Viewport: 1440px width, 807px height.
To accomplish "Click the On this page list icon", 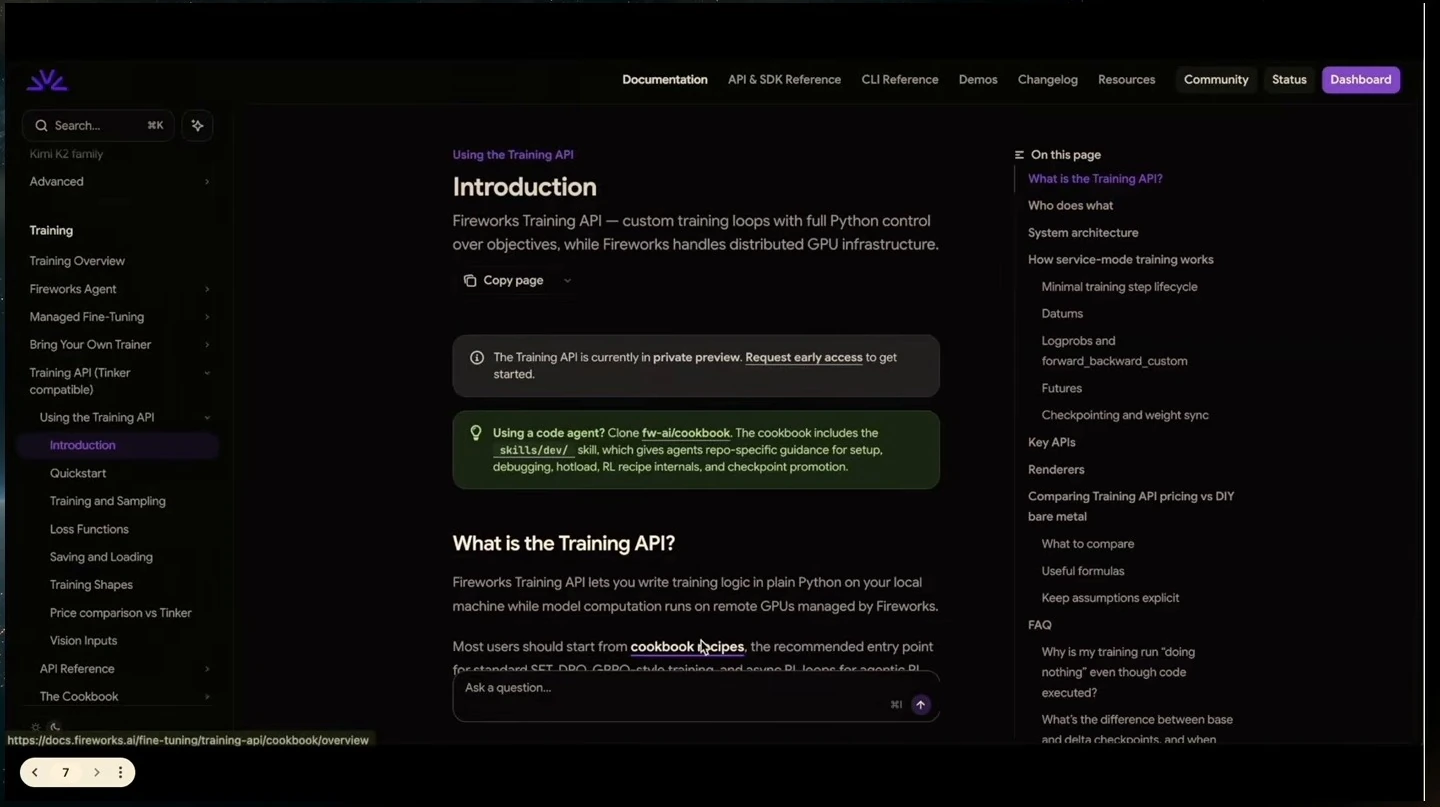I will [x=1020, y=155].
